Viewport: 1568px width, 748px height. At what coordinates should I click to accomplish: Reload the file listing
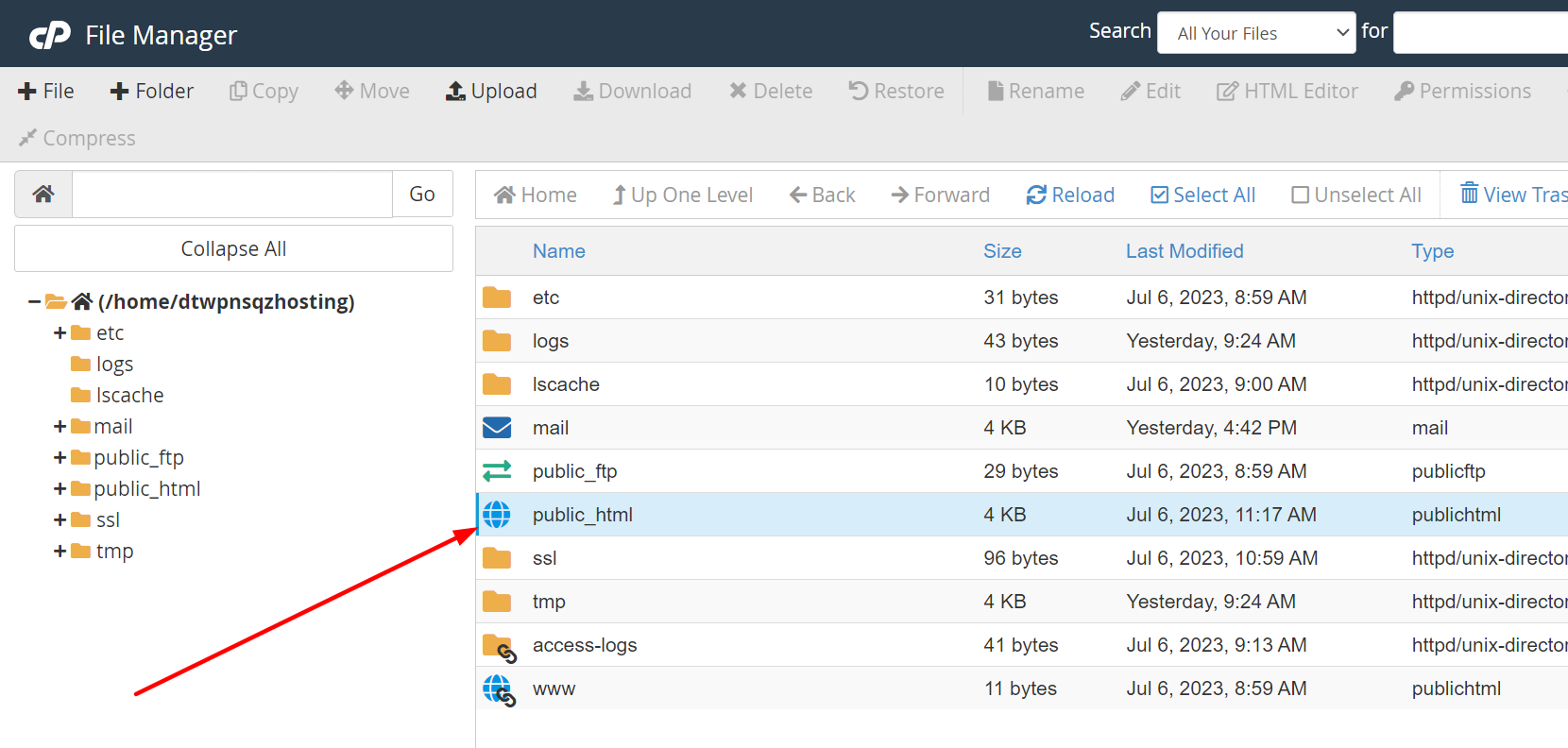1070,195
